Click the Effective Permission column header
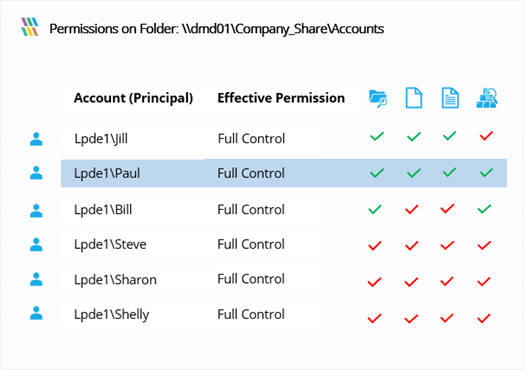 [x=281, y=98]
